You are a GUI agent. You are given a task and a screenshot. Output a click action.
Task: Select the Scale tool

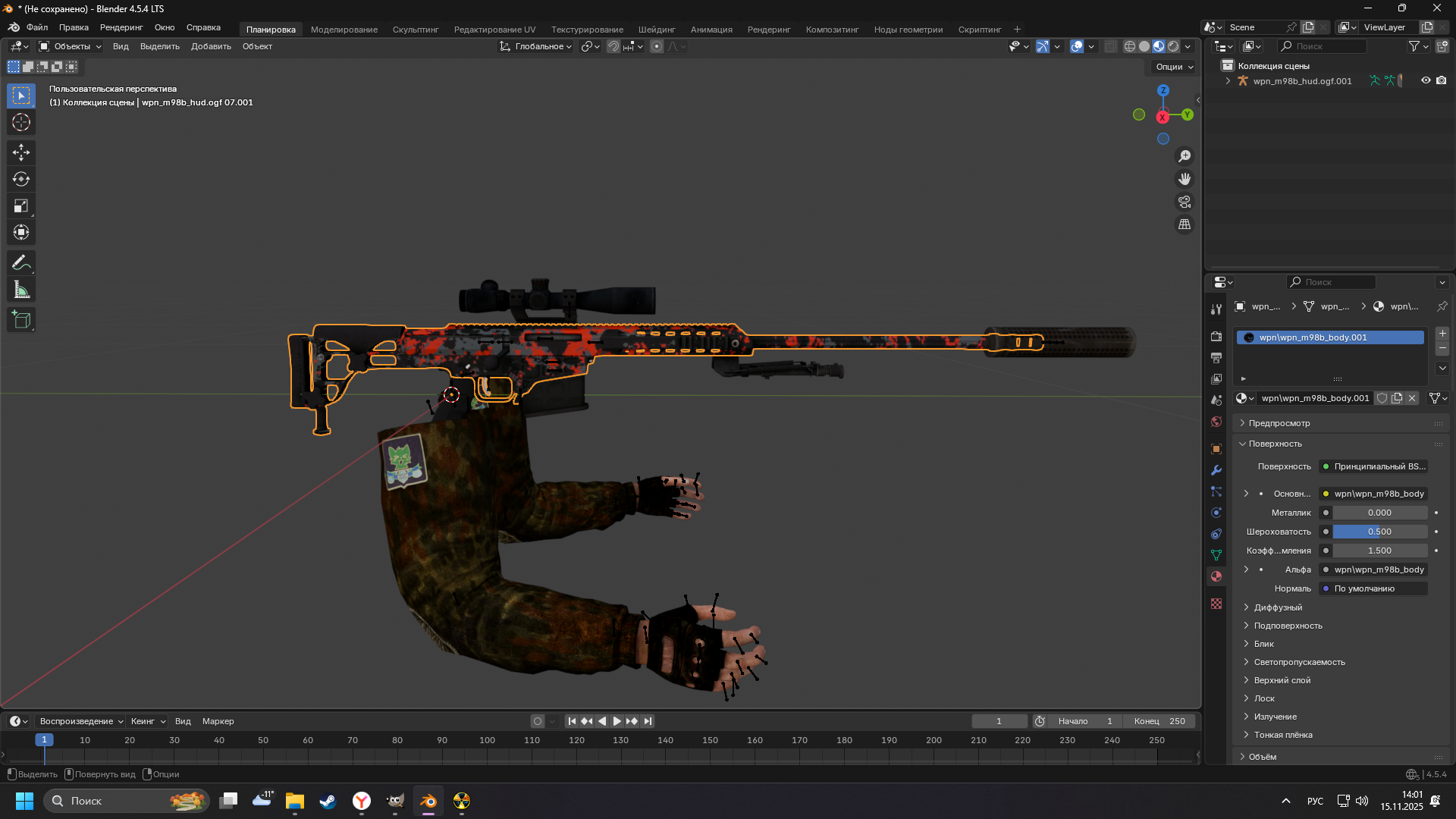click(x=20, y=206)
